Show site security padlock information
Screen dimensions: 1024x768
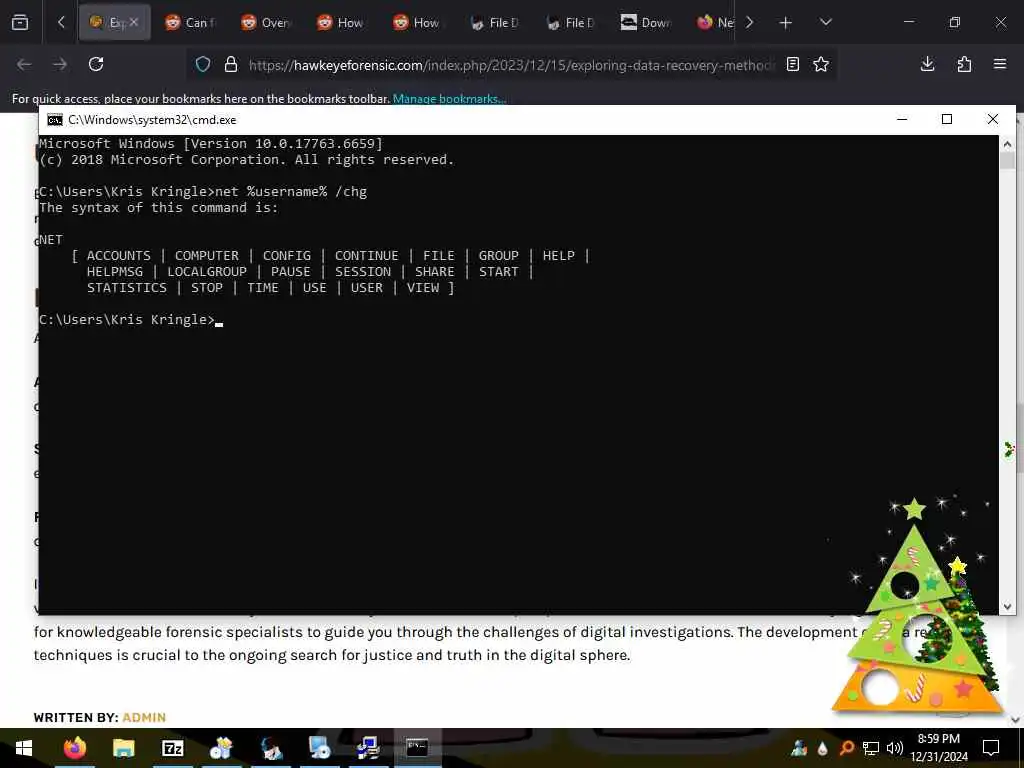tap(231, 64)
